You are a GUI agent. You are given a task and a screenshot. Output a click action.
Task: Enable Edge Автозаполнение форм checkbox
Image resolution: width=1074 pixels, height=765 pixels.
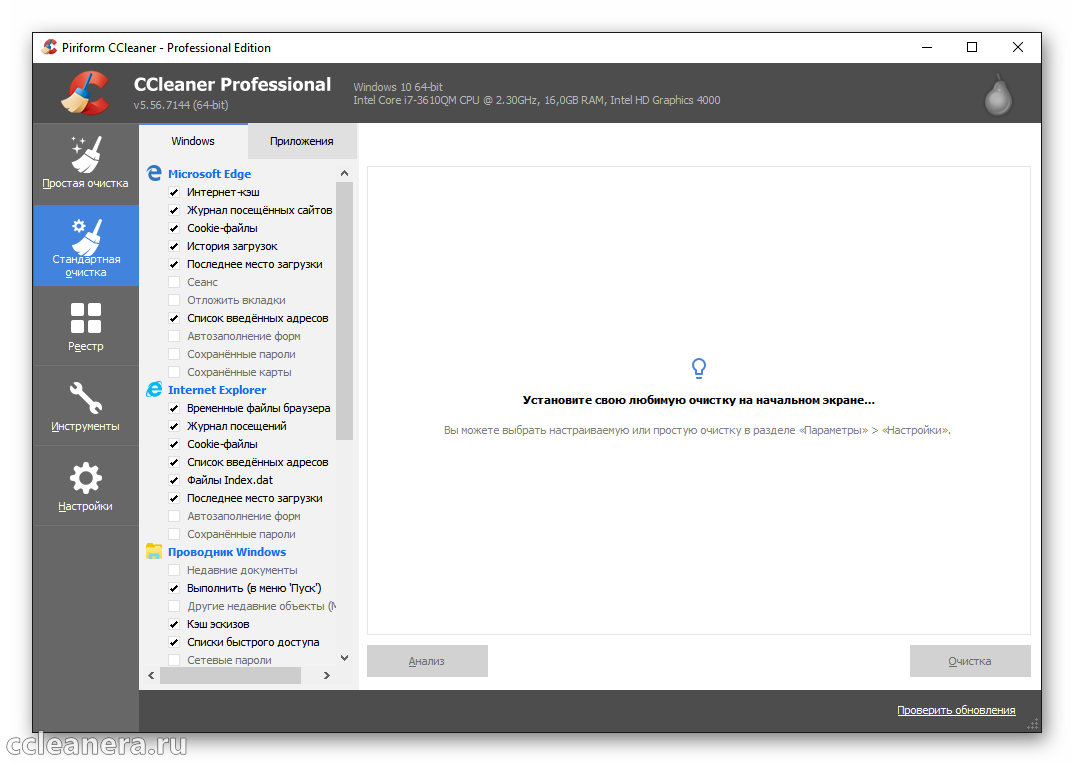[x=174, y=336]
